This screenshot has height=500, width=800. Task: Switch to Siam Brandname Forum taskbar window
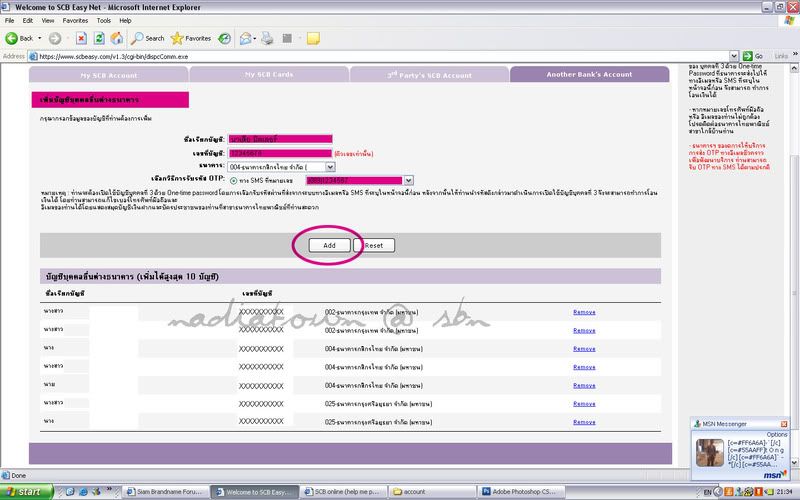point(166,492)
